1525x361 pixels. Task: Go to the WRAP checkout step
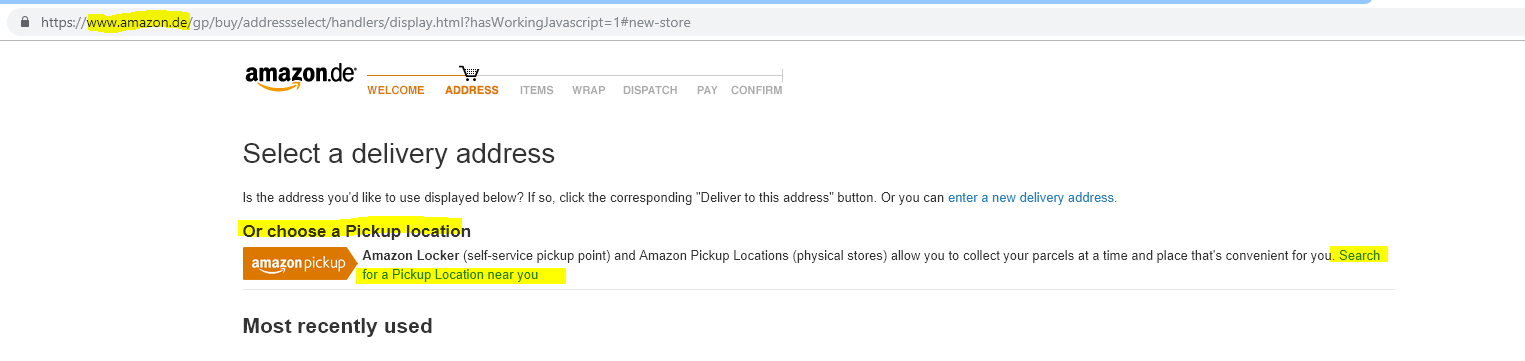click(589, 91)
